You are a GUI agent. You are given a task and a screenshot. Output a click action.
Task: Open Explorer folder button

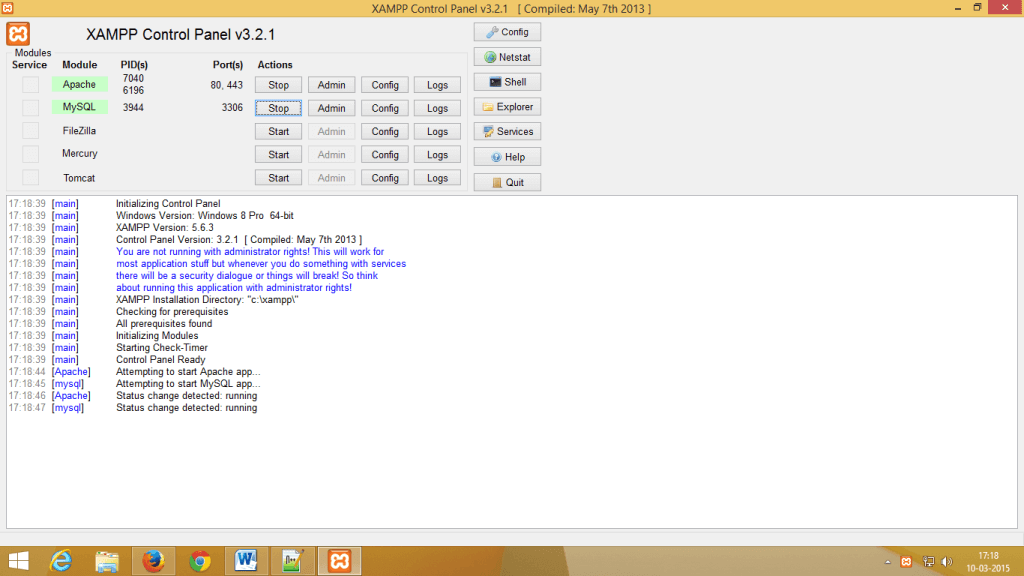507,106
